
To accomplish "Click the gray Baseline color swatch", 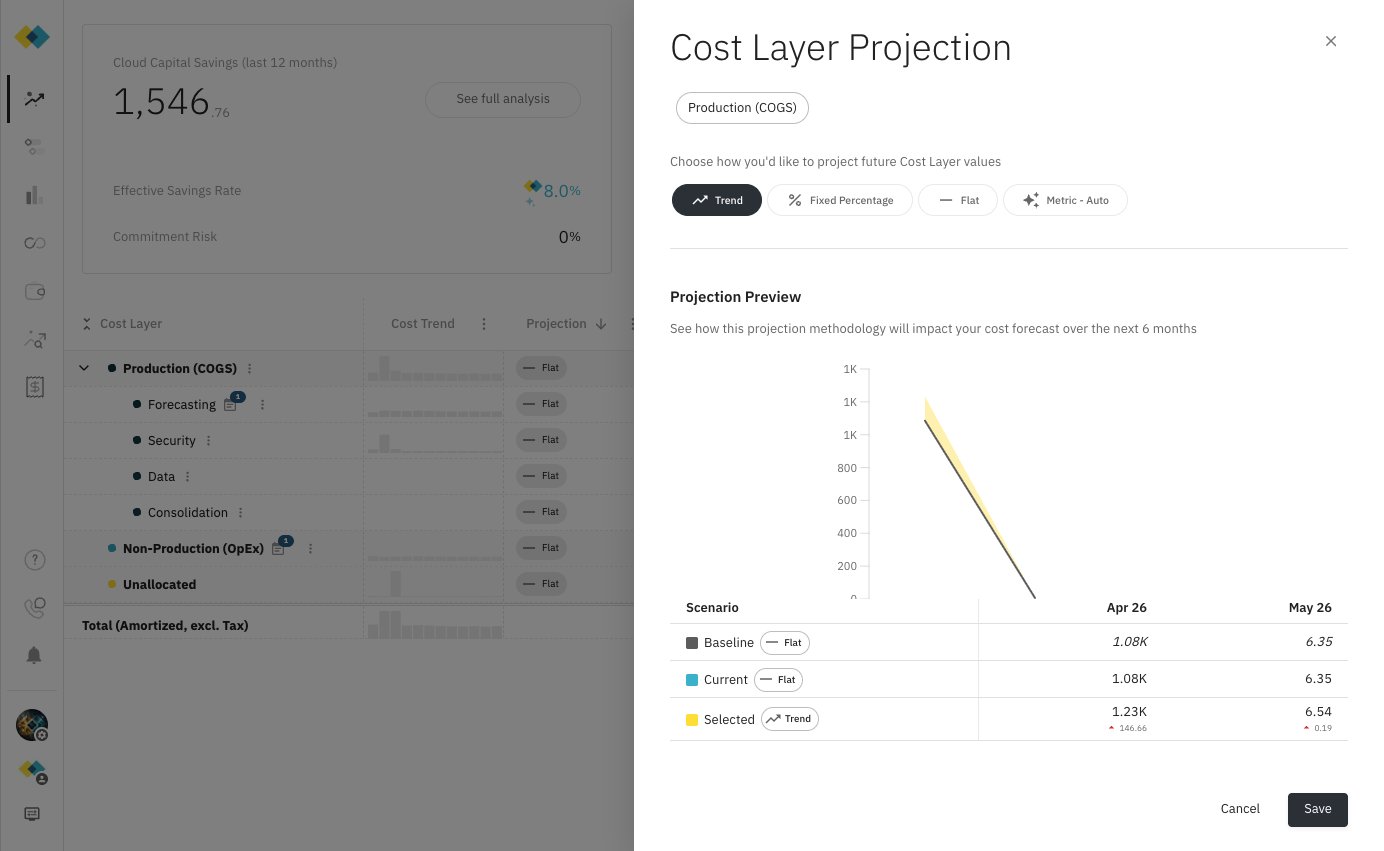I will [692, 643].
